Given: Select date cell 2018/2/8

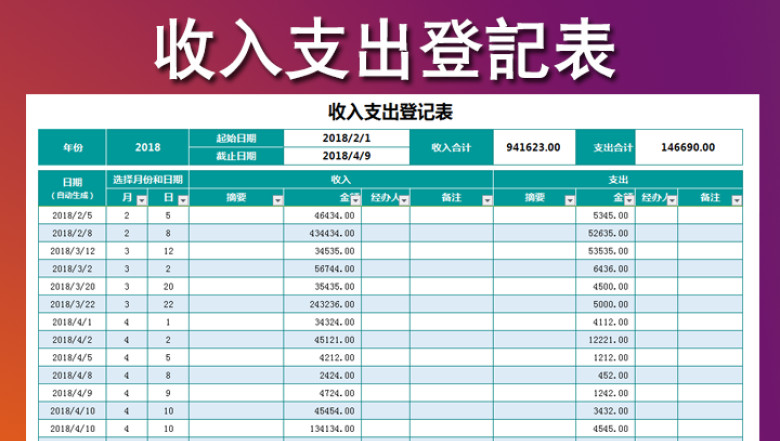Looking at the screenshot, I should pyautogui.click(x=72, y=233).
